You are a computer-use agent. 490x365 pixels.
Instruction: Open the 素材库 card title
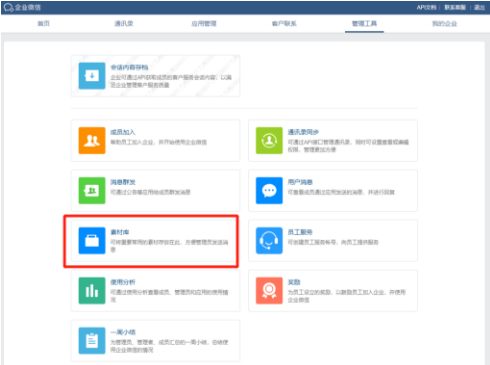pyautogui.click(x=120, y=232)
